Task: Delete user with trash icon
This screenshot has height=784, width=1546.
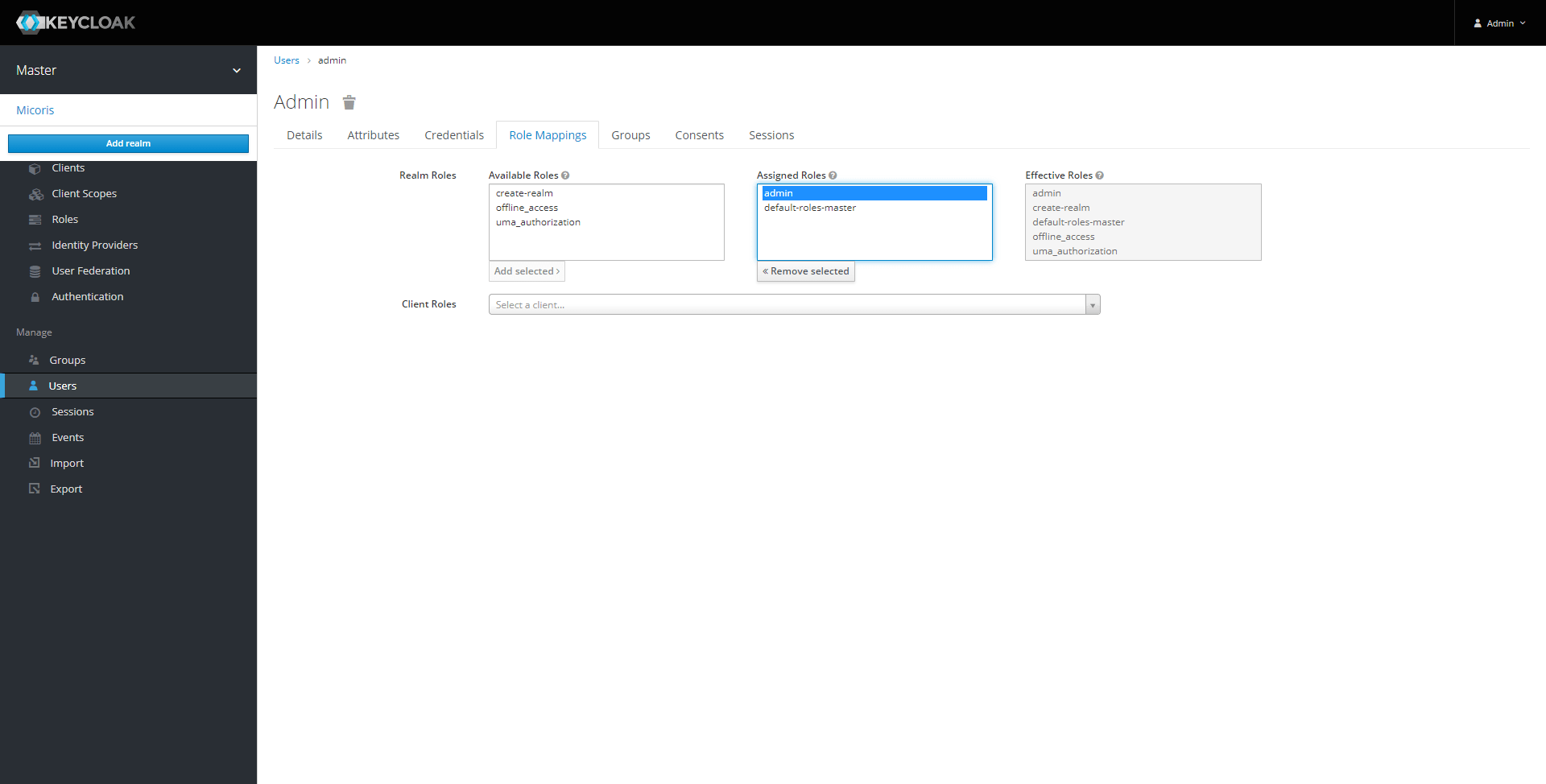Action: (349, 102)
